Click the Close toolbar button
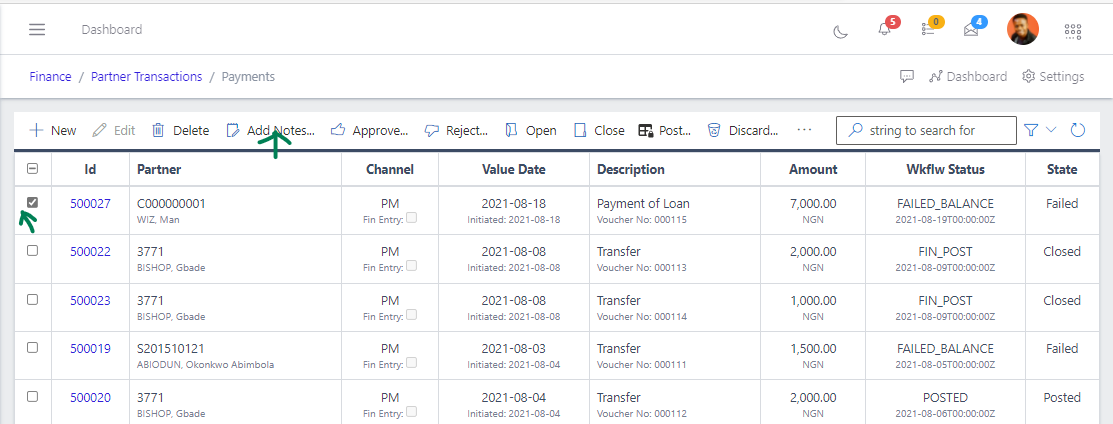1113x424 pixels. tap(598, 131)
